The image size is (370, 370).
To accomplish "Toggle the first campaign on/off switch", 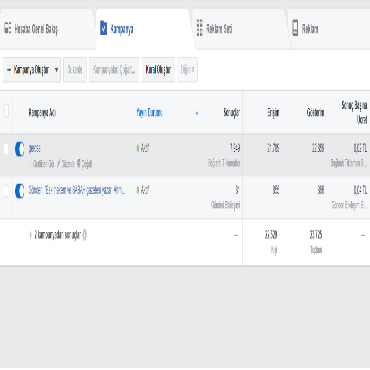I will click(20, 149).
